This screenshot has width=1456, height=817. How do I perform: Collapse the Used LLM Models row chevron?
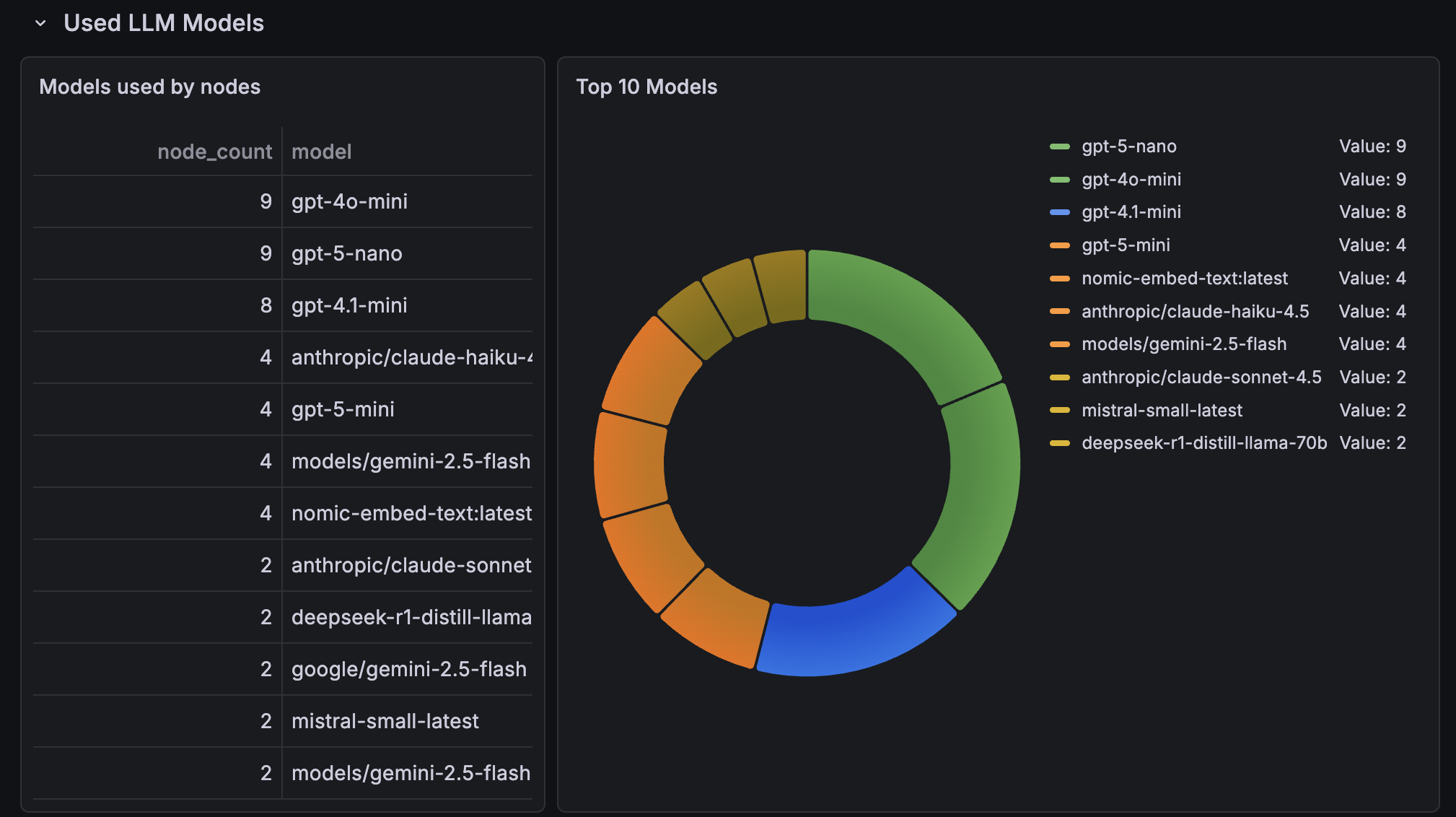(40, 23)
